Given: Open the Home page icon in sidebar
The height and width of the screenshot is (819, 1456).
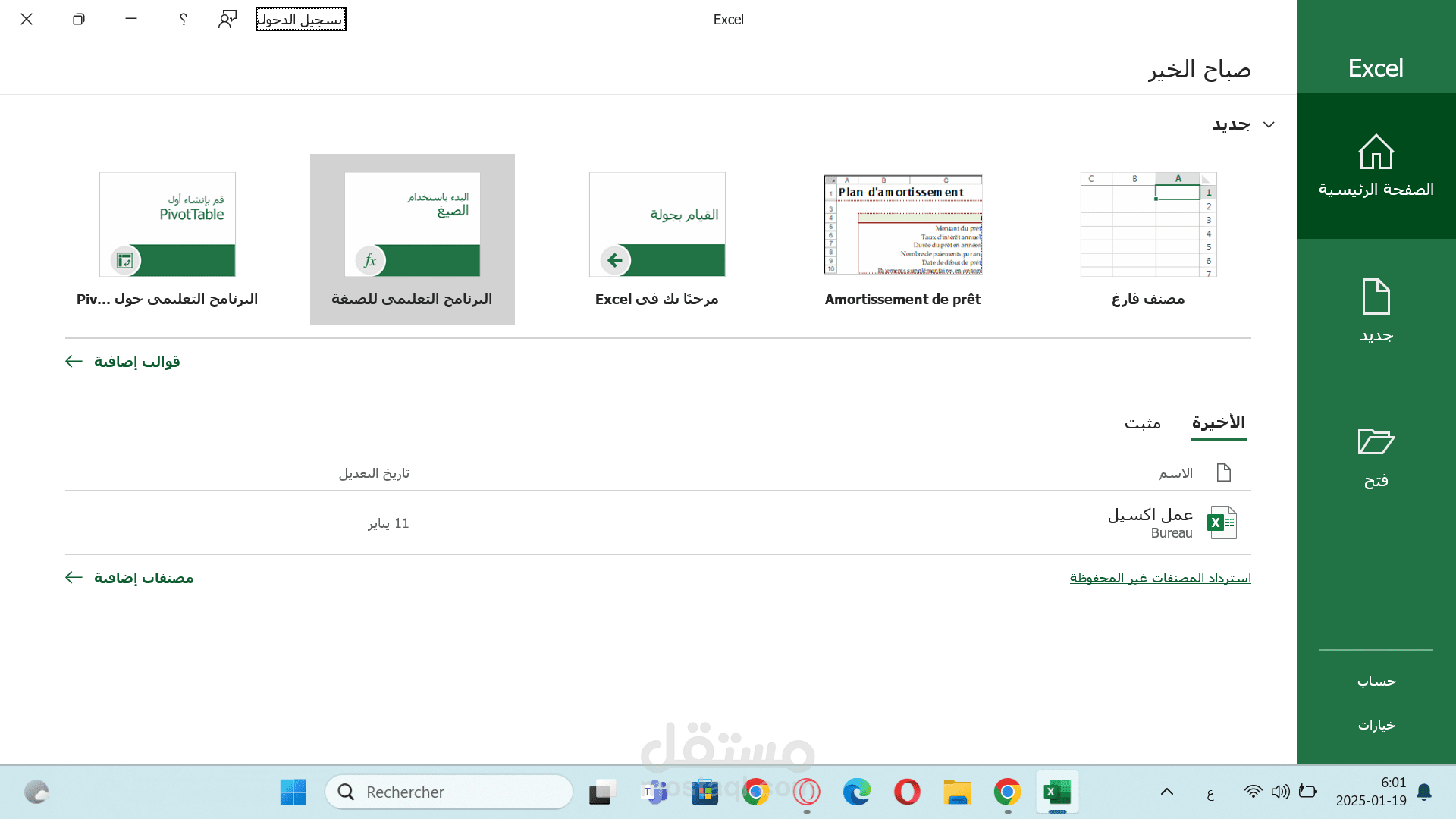Looking at the screenshot, I should click(x=1376, y=152).
